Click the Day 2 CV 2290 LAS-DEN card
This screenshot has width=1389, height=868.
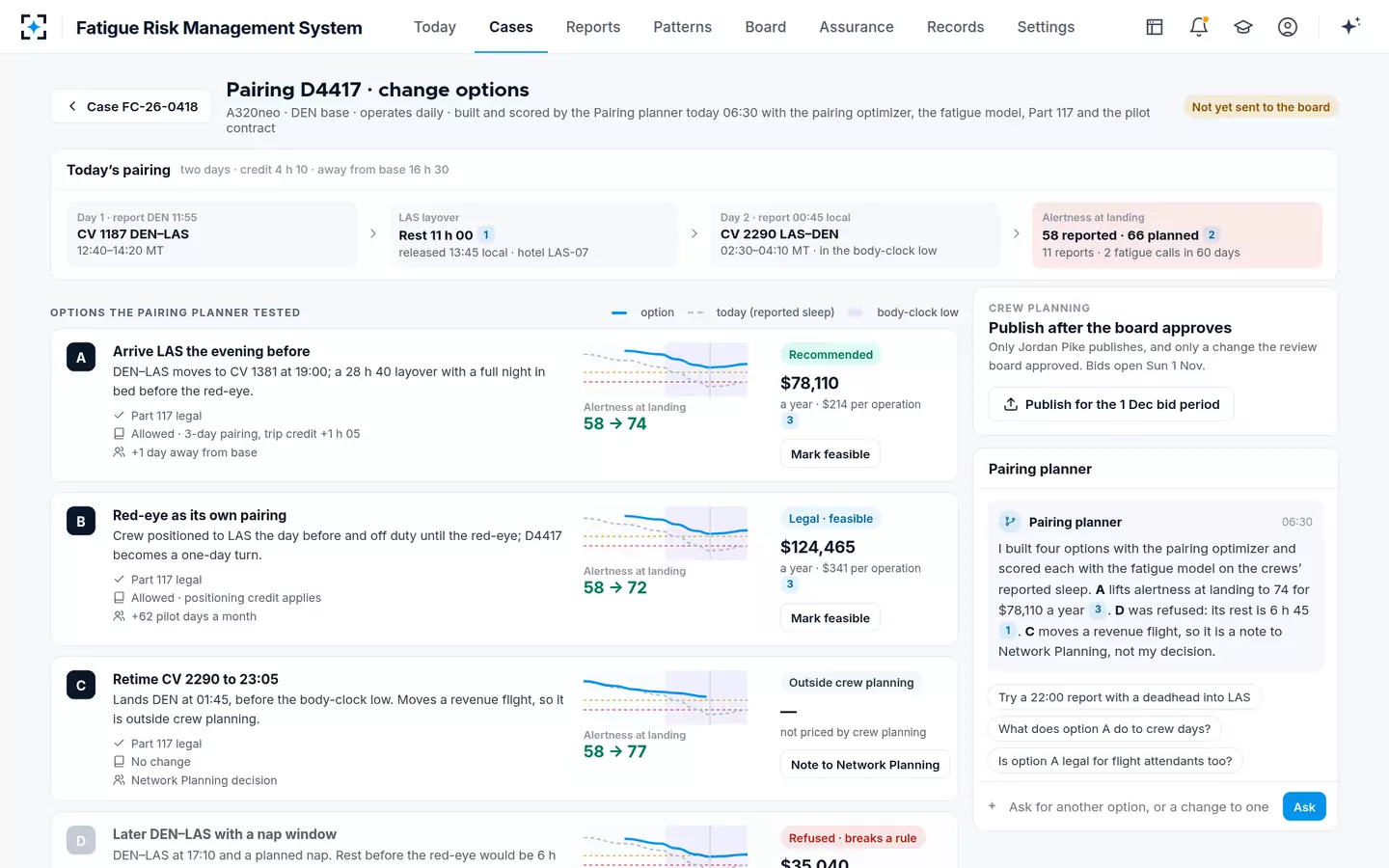tap(856, 234)
